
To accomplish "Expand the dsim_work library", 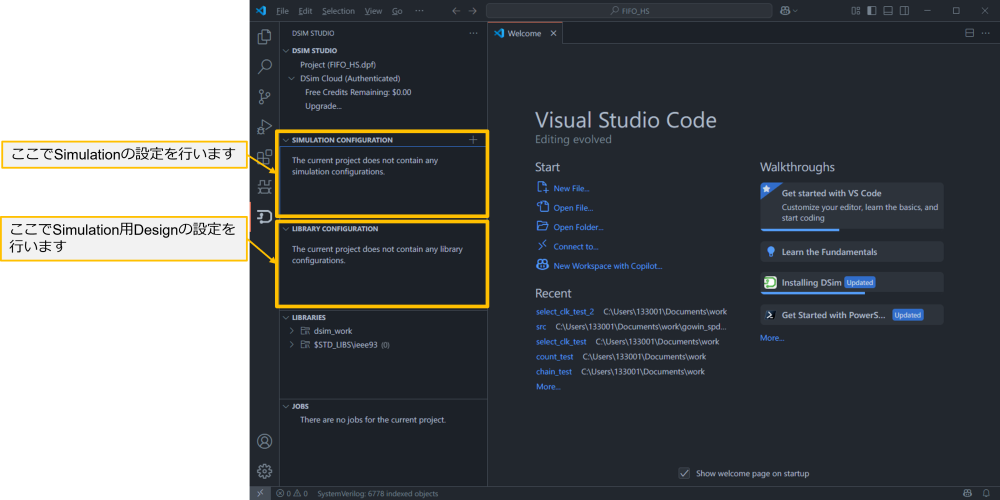I will [292, 331].
